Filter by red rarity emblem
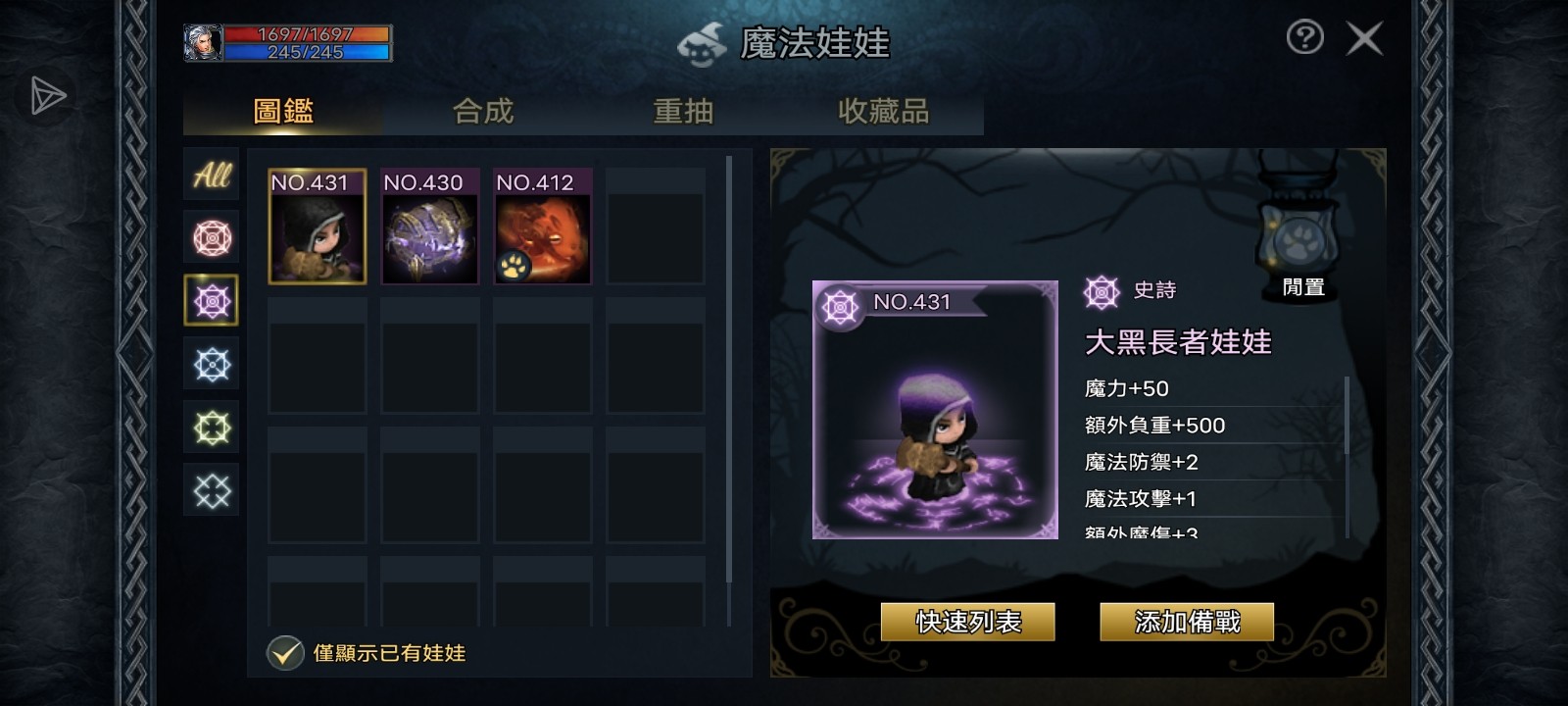 pos(212,238)
